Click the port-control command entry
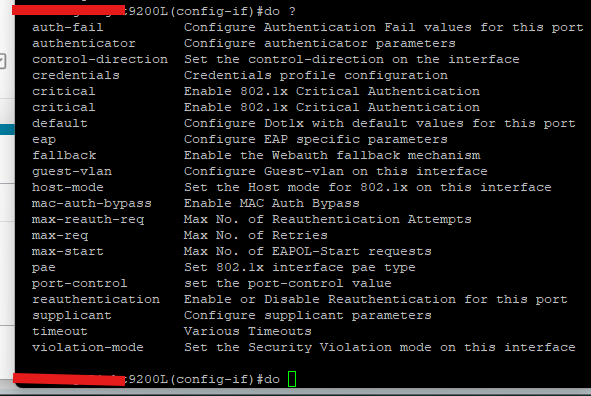Image resolution: width=591 pixels, height=396 pixels. (80, 283)
